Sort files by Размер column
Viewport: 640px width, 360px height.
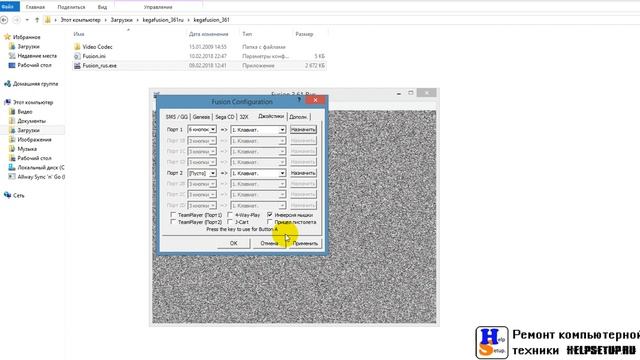pyautogui.click(x=304, y=34)
